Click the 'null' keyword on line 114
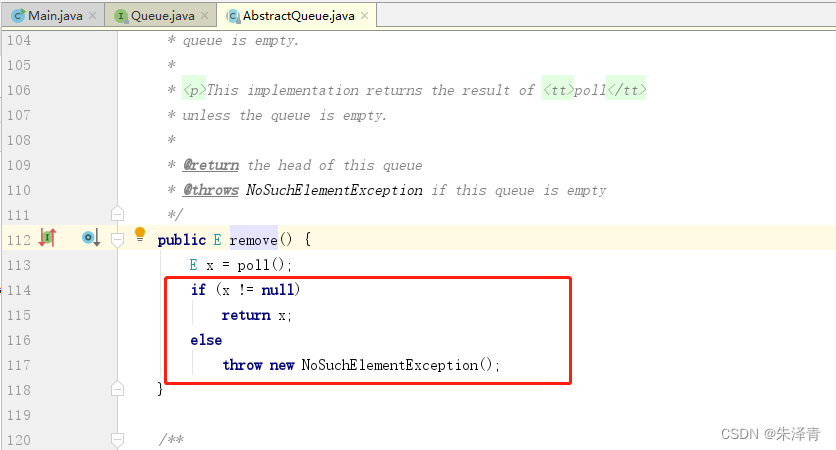This screenshot has height=450, width=836. pos(277,290)
